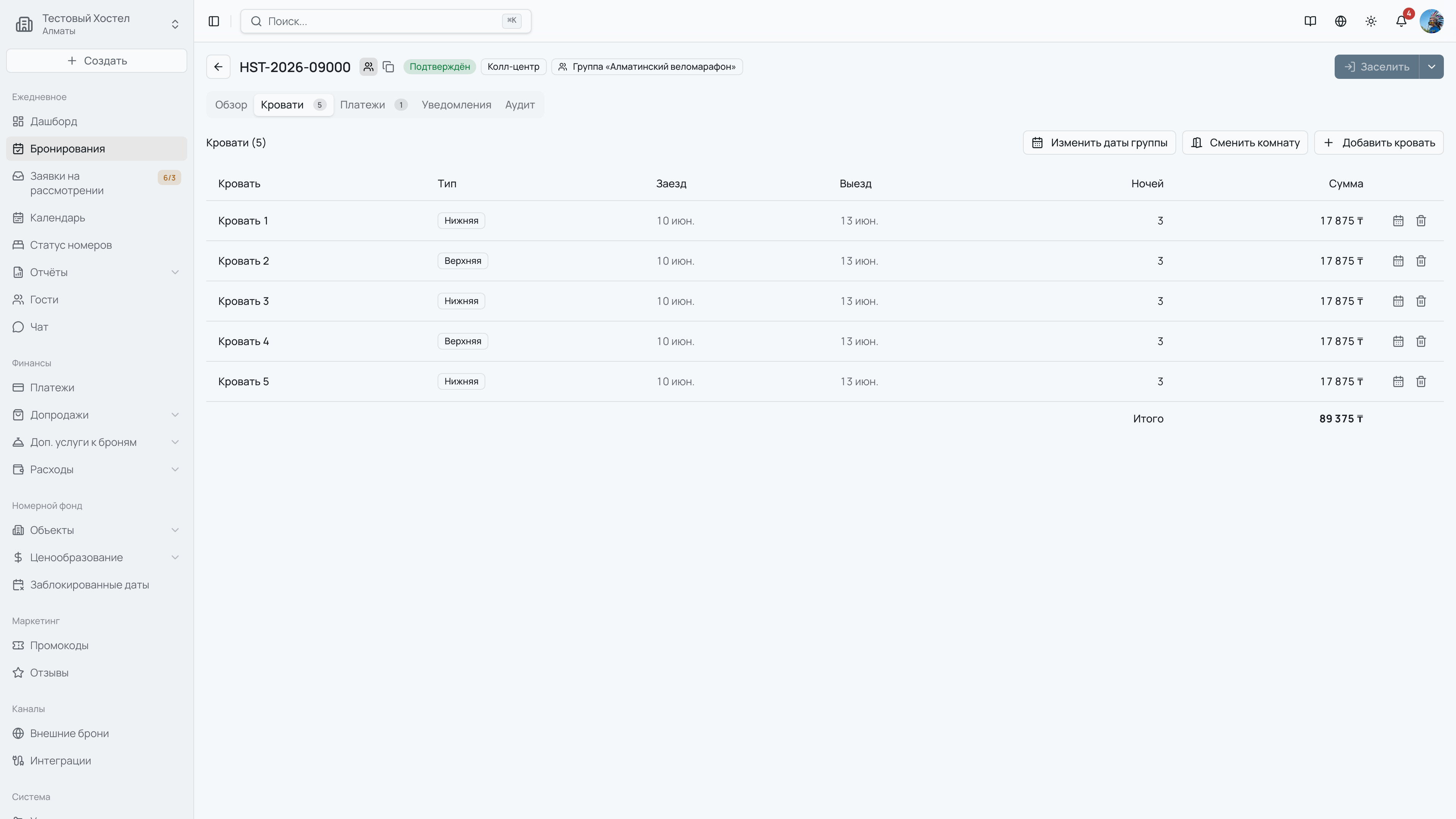Delete Кровать 3 row
The height and width of the screenshot is (819, 1456).
tap(1421, 301)
